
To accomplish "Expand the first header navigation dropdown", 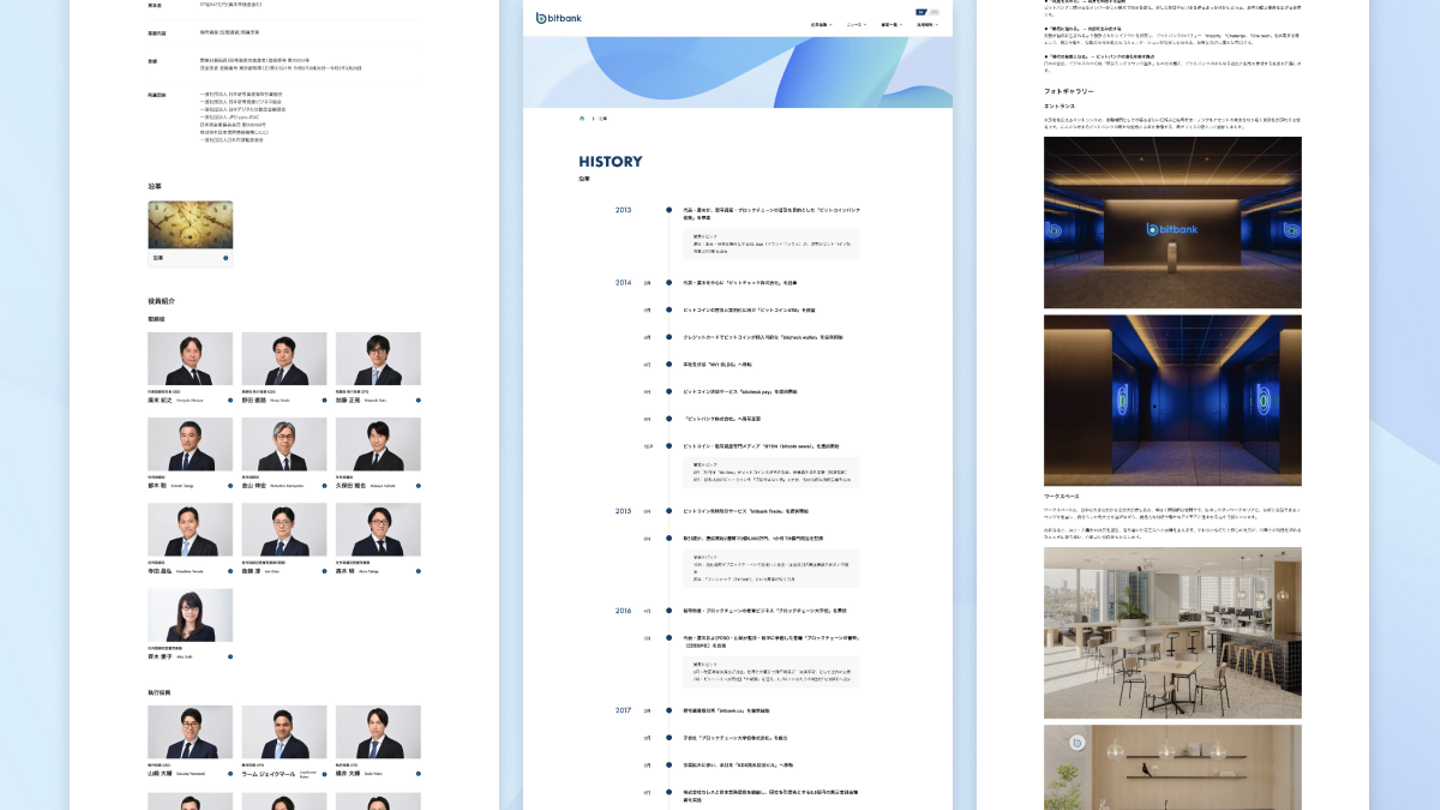I will (821, 25).
